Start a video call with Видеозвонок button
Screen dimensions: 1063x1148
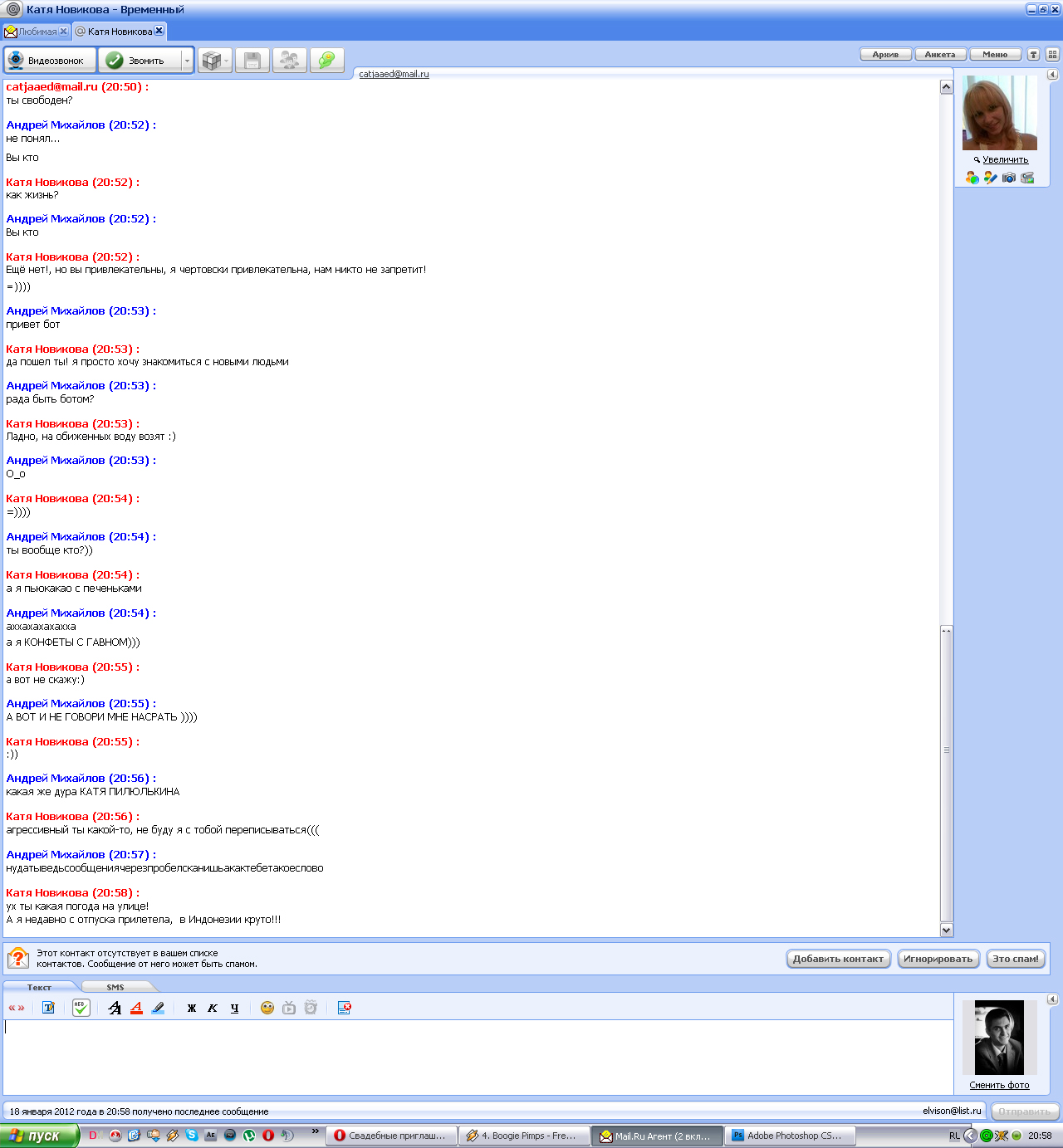(50, 61)
